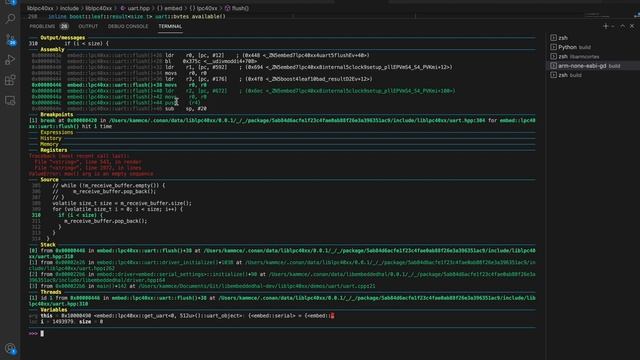Close the terminal panel with X icon
640x360 pixels.
point(632,26)
